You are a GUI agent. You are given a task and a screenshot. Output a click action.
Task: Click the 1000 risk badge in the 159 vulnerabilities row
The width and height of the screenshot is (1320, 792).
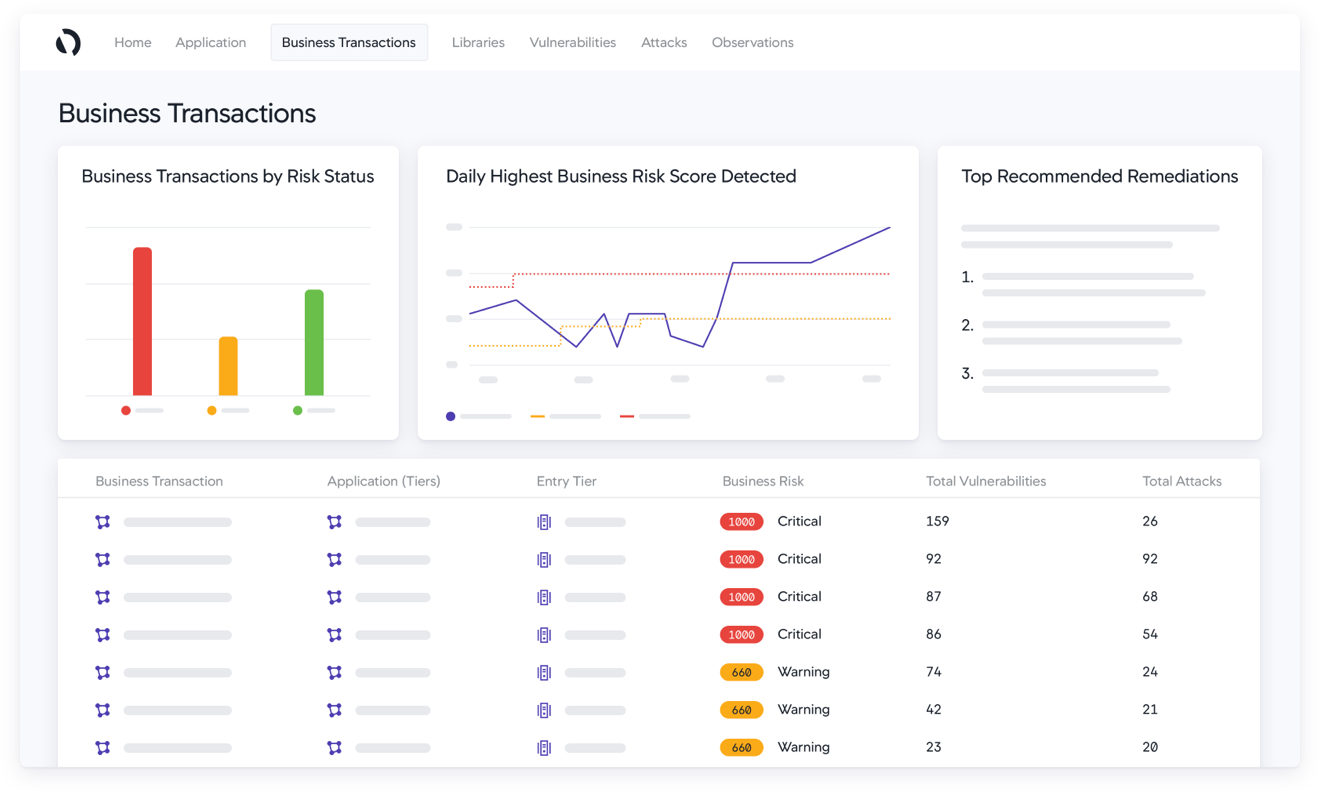[742, 522]
